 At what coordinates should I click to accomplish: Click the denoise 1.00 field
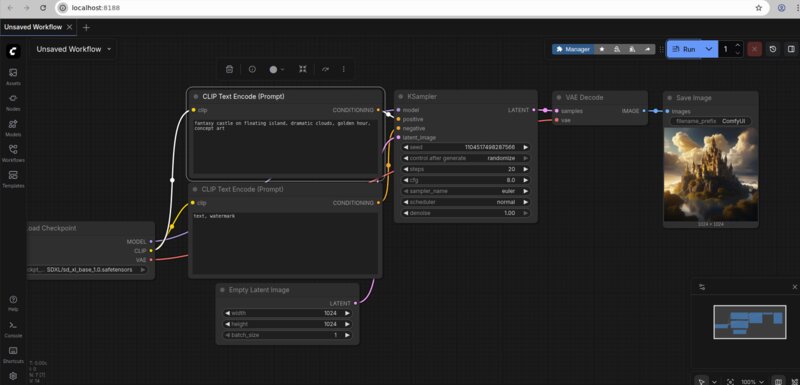click(465, 213)
